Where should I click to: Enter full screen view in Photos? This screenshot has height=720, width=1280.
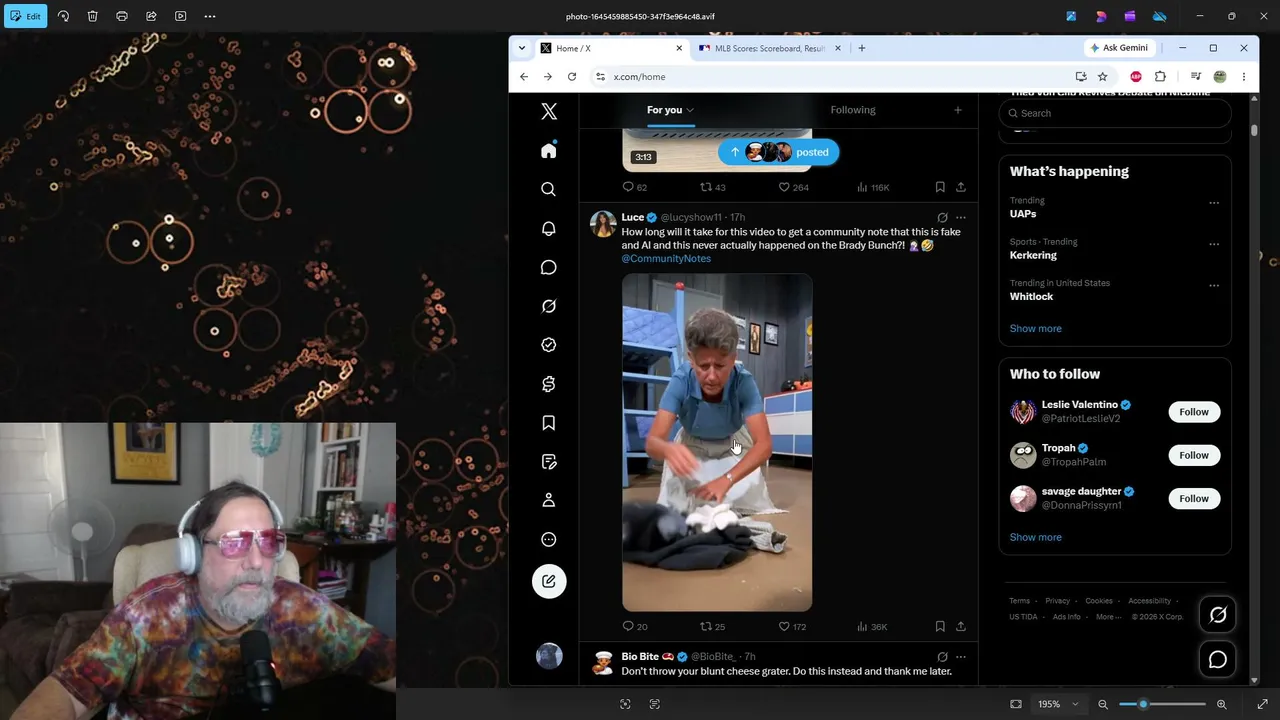(1262, 704)
